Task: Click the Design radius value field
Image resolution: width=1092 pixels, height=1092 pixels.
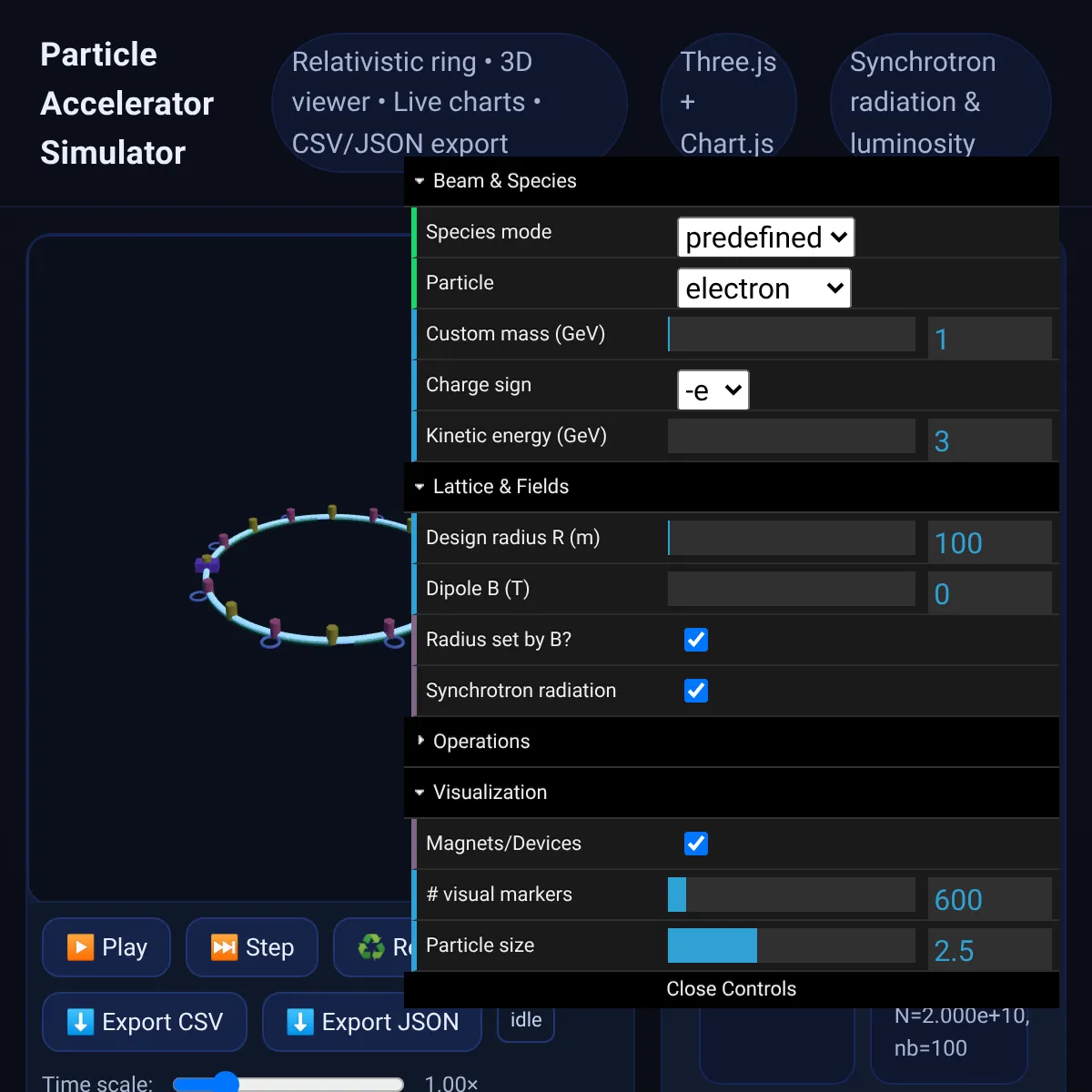Action: [x=988, y=543]
